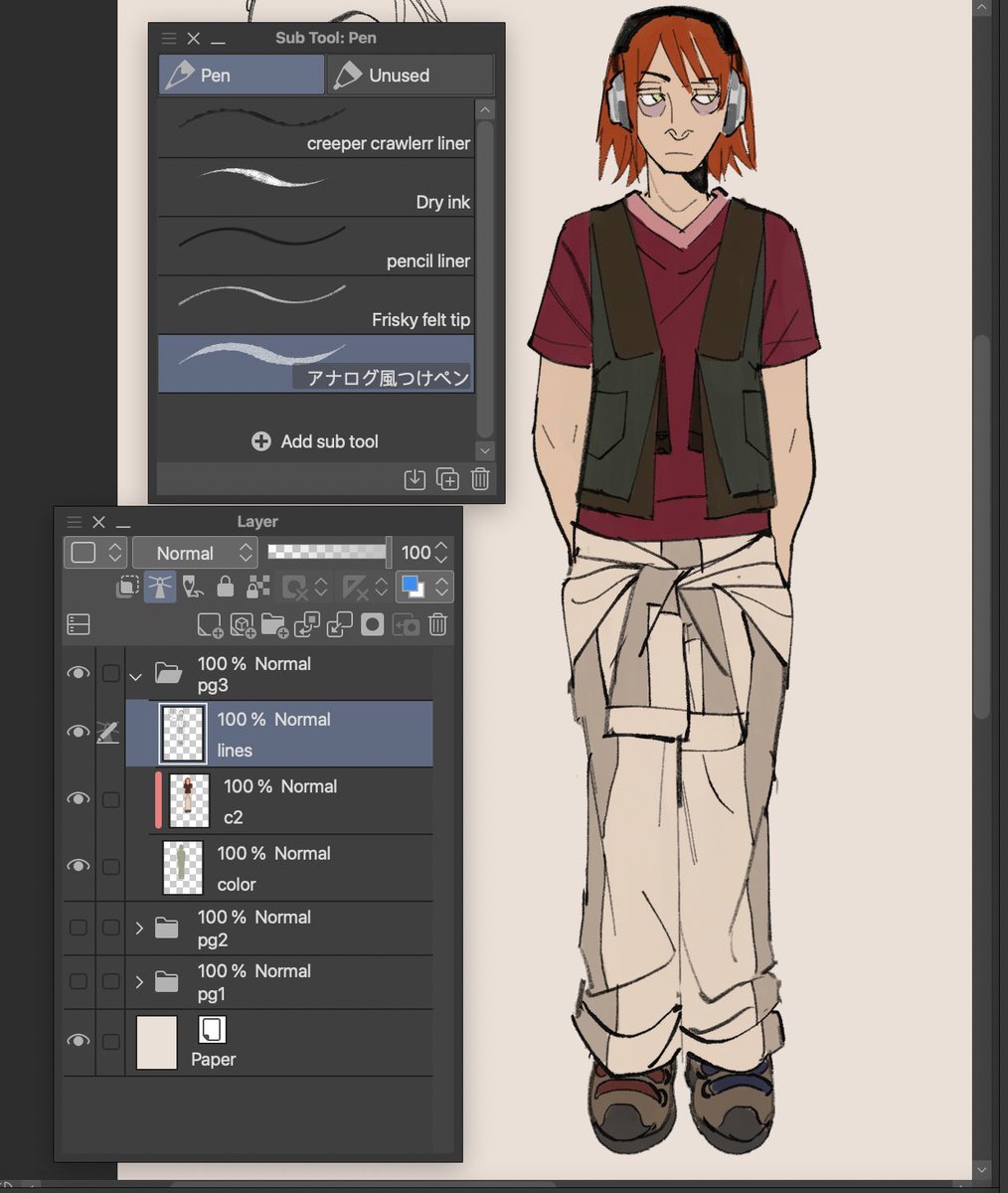Viewport: 1008px width, 1193px height.
Task: Click the Sub Tool list scroll down arrow
Action: pos(485,450)
